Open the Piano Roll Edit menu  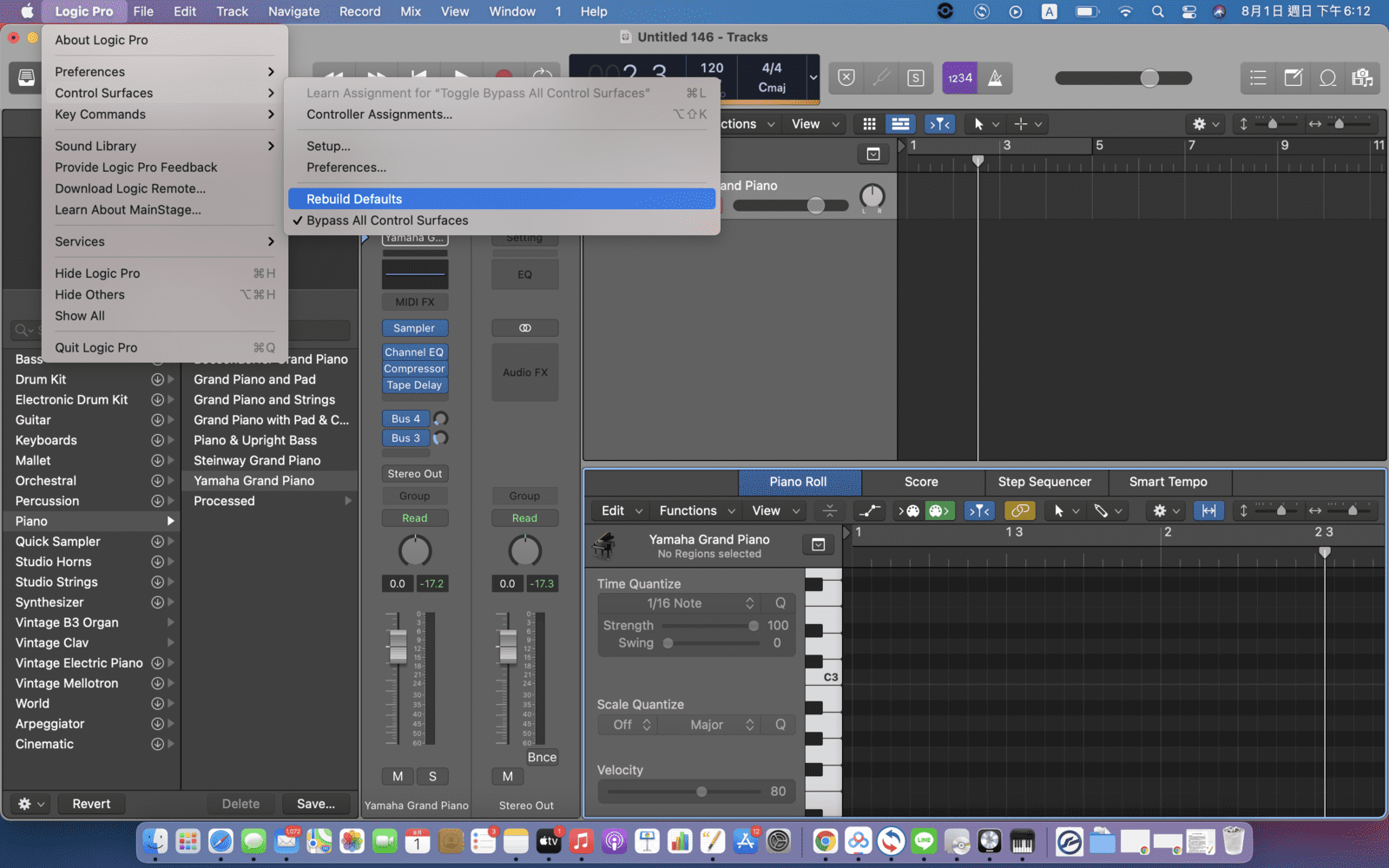[622, 510]
